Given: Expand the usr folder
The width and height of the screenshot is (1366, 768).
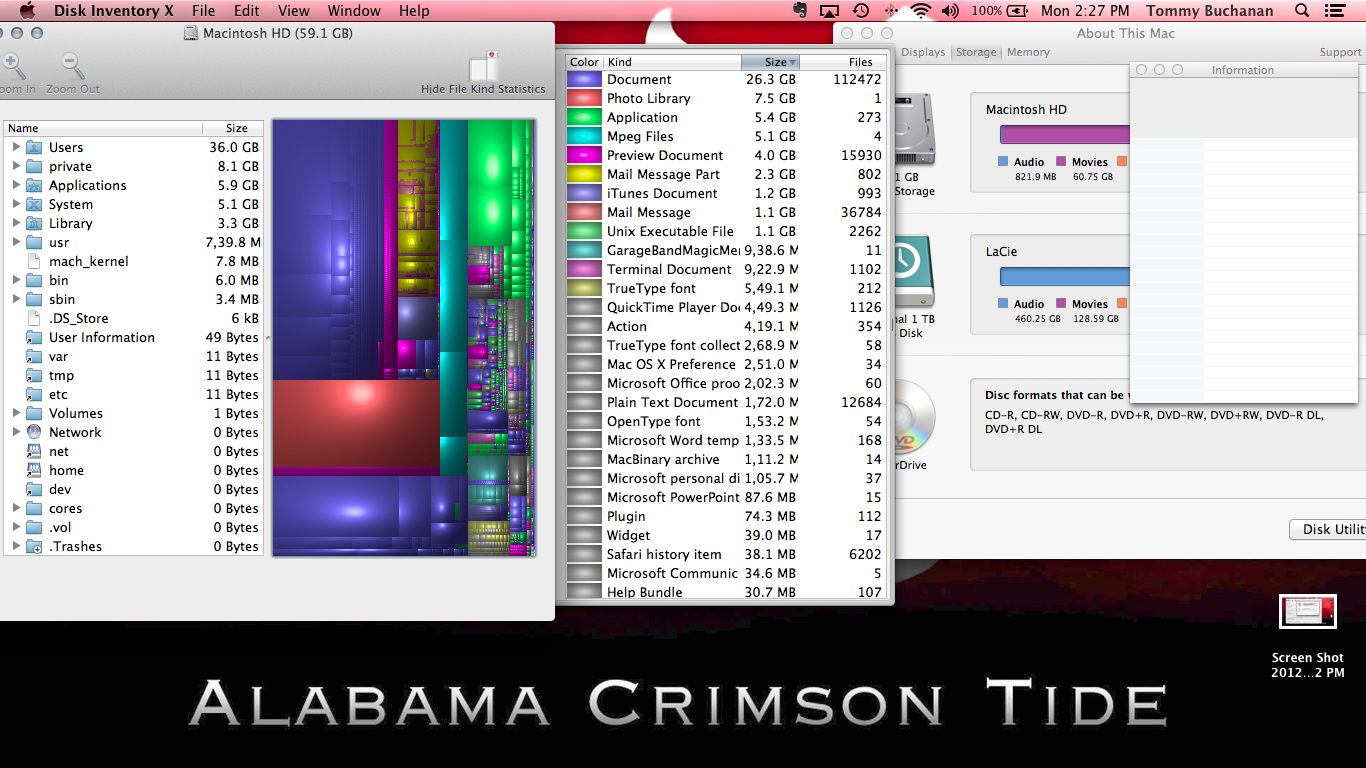Looking at the screenshot, I should [16, 242].
